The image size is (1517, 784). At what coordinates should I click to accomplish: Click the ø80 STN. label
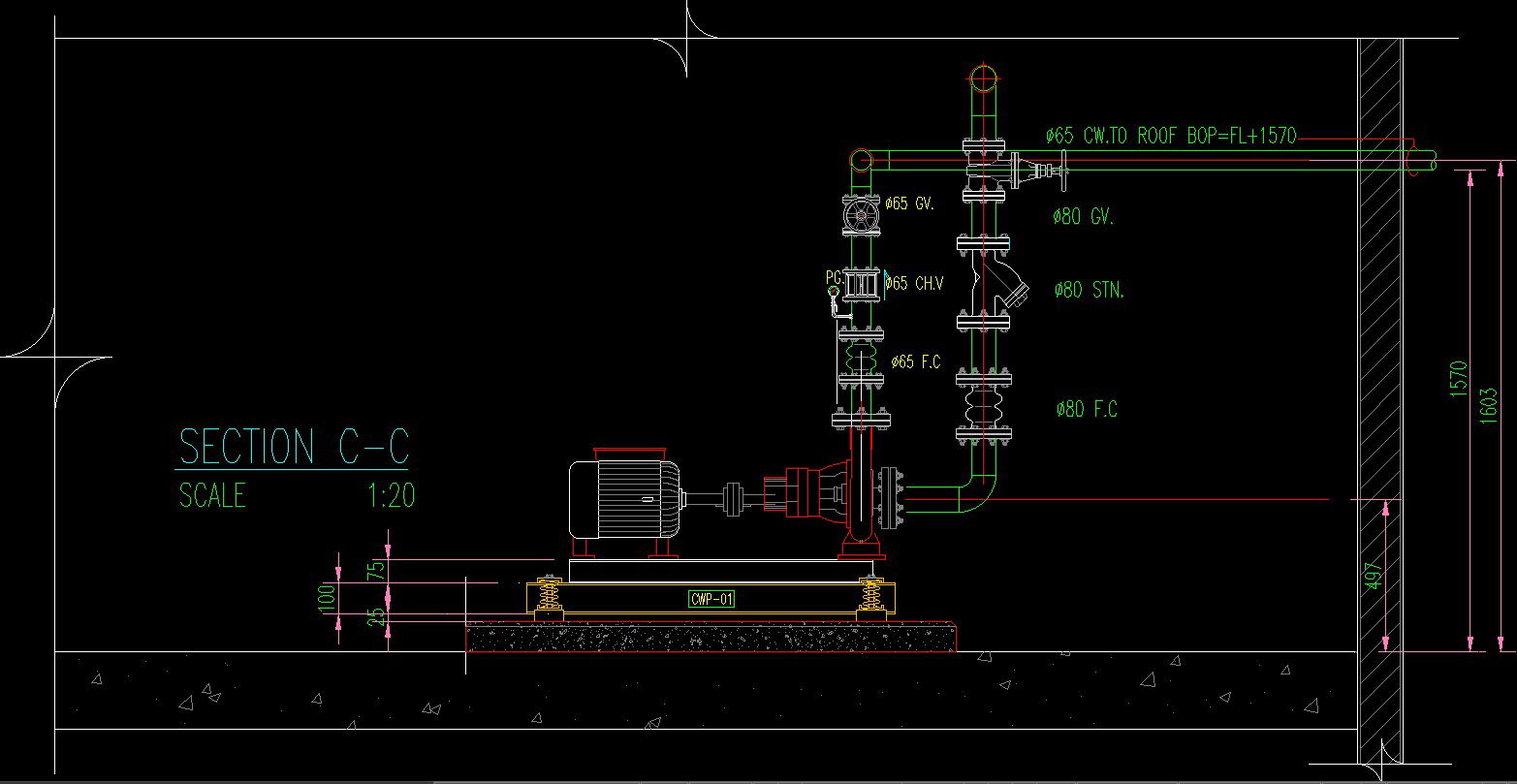(1090, 290)
